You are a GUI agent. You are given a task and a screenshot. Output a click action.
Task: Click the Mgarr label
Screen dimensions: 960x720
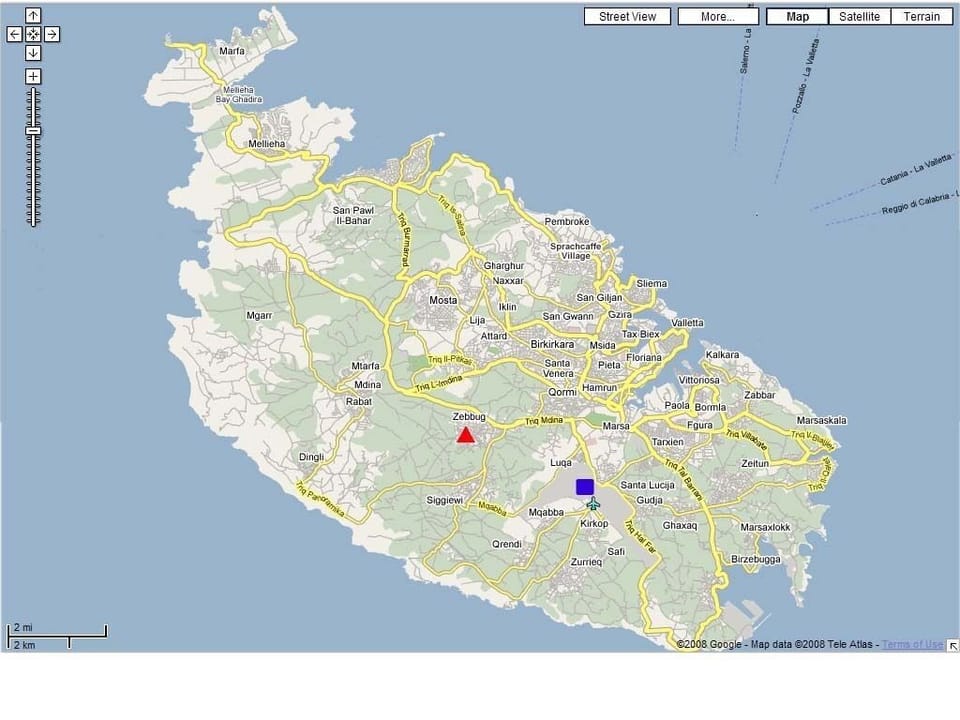point(259,315)
